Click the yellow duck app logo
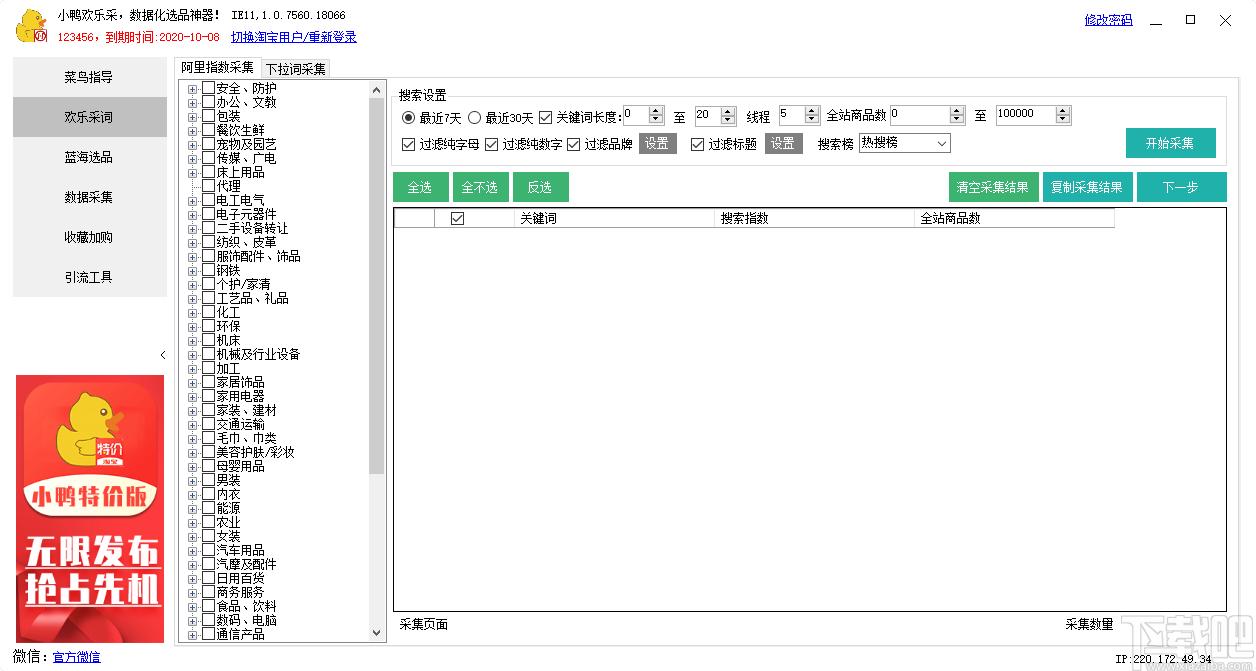This screenshot has height=671, width=1256. 30,26
